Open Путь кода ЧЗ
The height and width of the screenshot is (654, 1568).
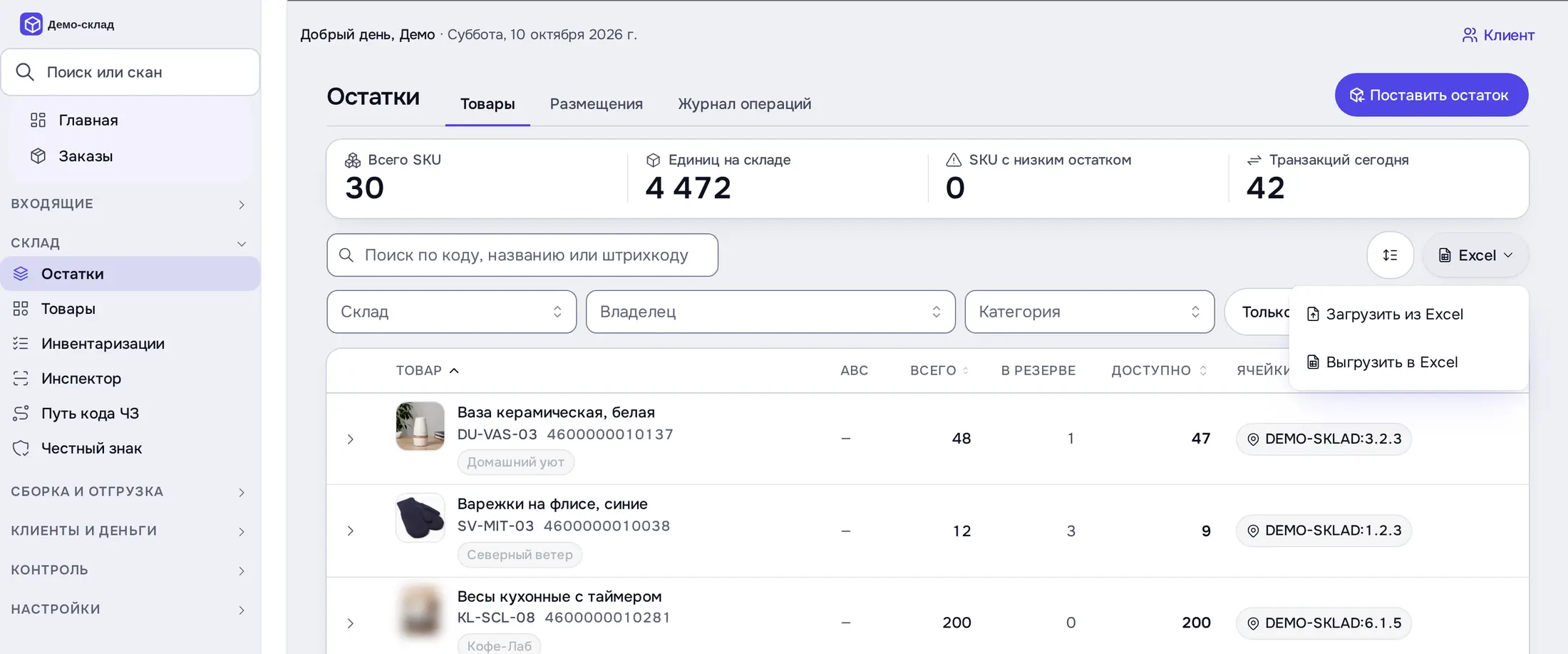(x=130, y=414)
